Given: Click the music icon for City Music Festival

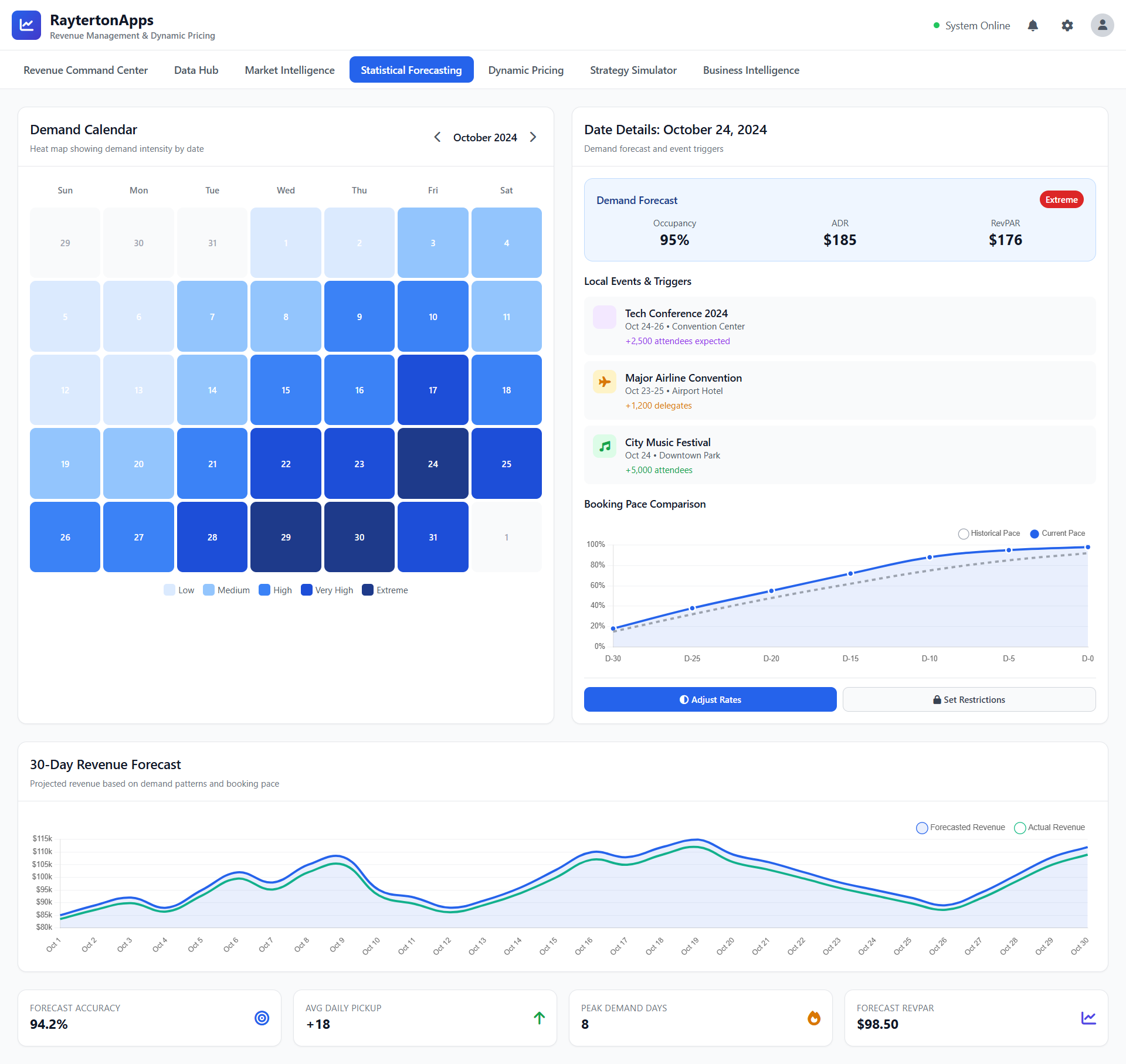Looking at the screenshot, I should (x=604, y=446).
